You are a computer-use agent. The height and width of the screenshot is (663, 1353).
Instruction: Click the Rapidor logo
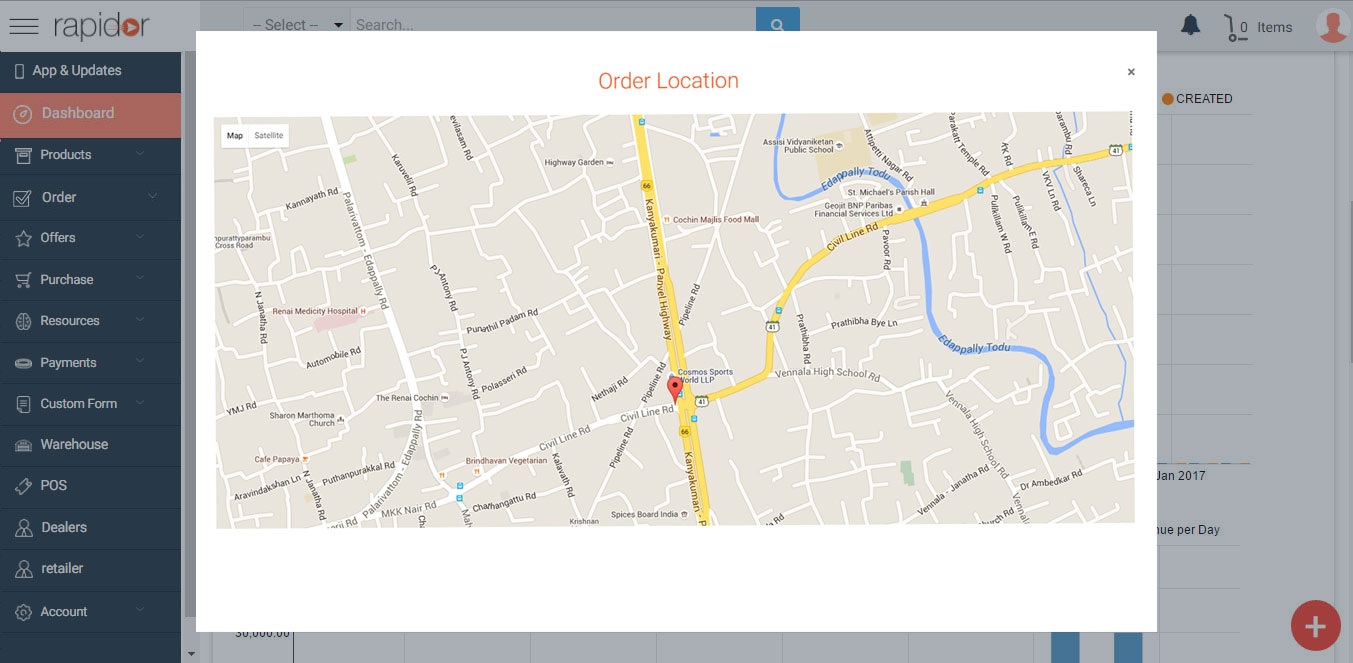click(102, 26)
